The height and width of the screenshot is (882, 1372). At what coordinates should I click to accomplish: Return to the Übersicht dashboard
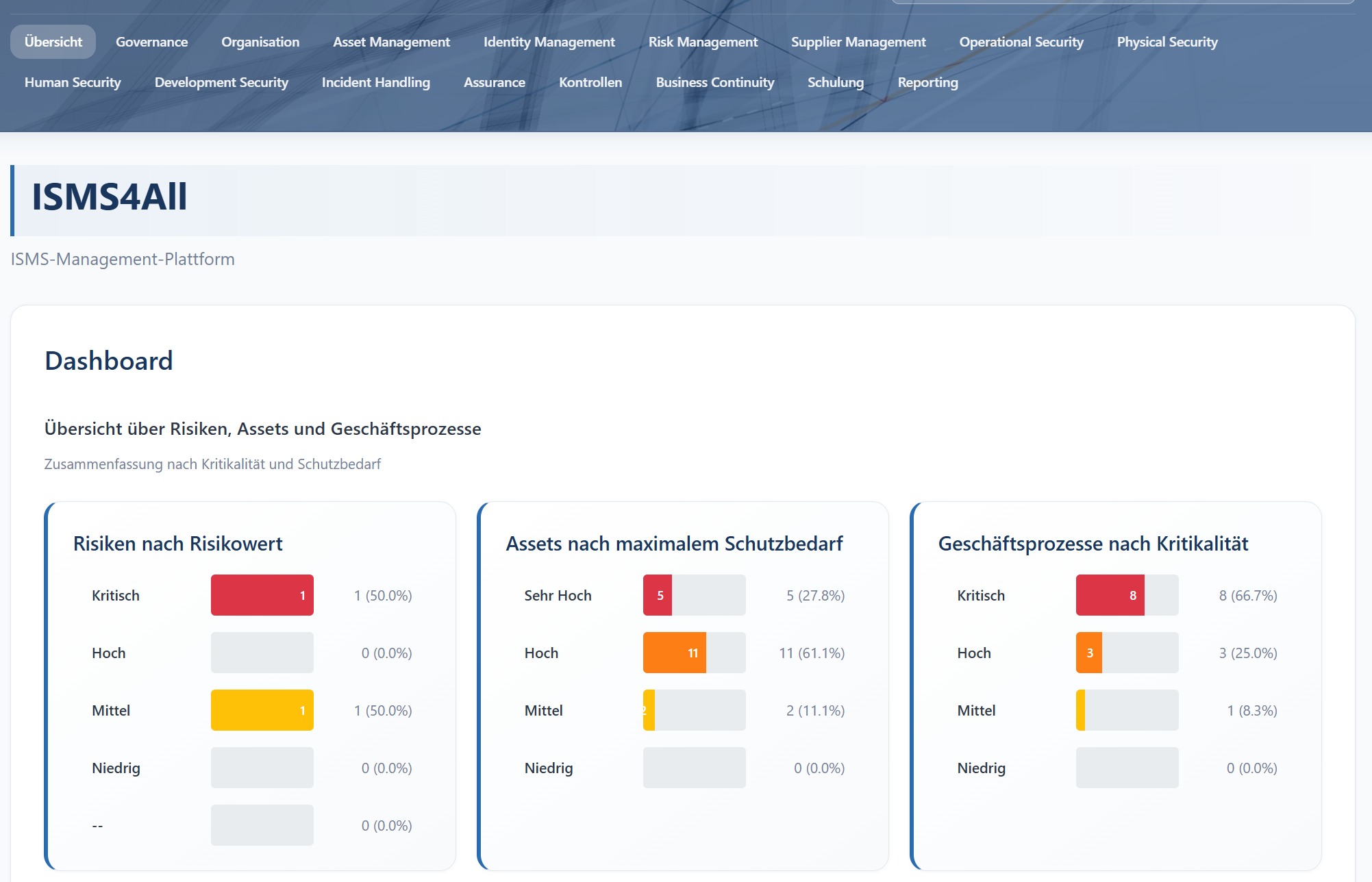(53, 42)
